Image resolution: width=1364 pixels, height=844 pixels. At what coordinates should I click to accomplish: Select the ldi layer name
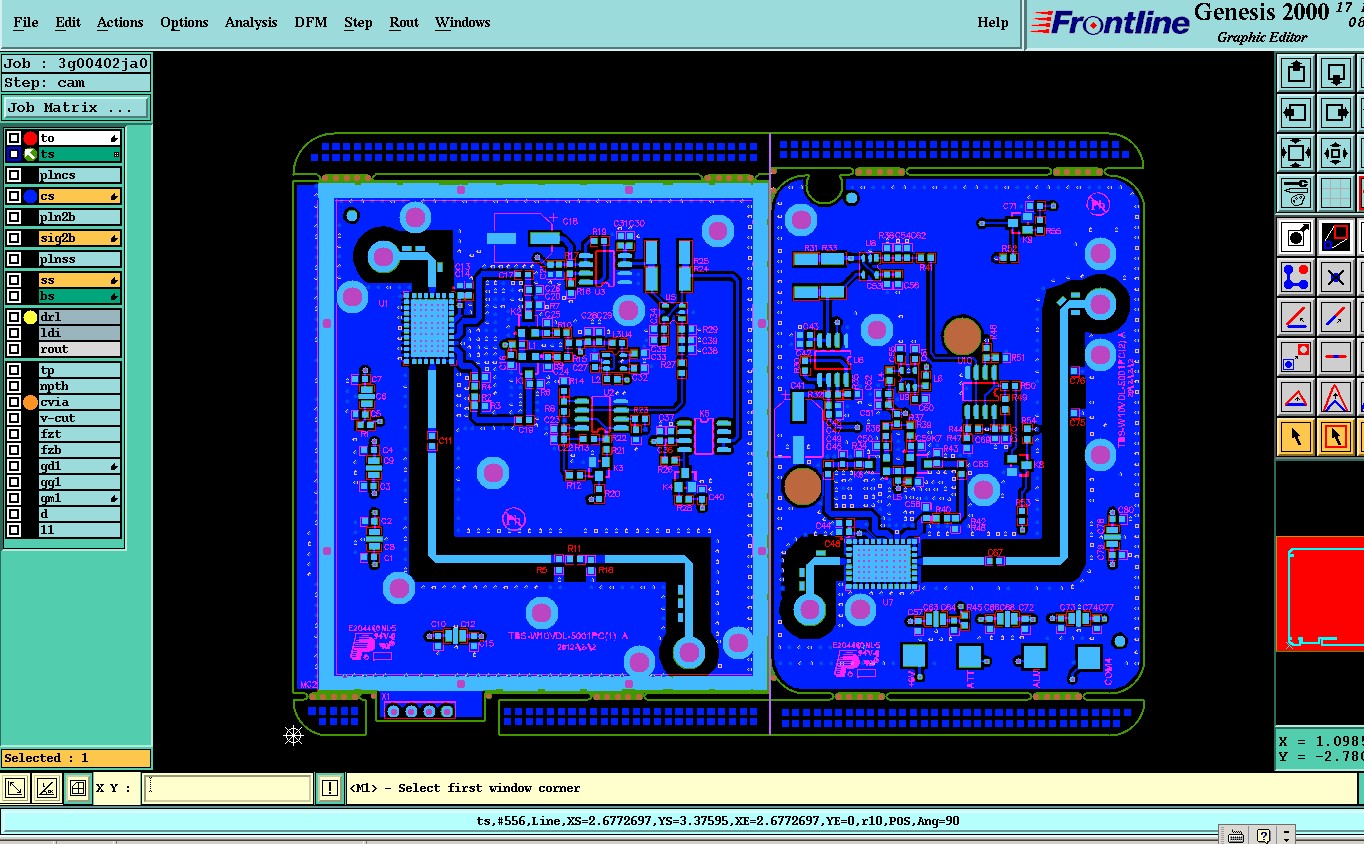click(80, 333)
